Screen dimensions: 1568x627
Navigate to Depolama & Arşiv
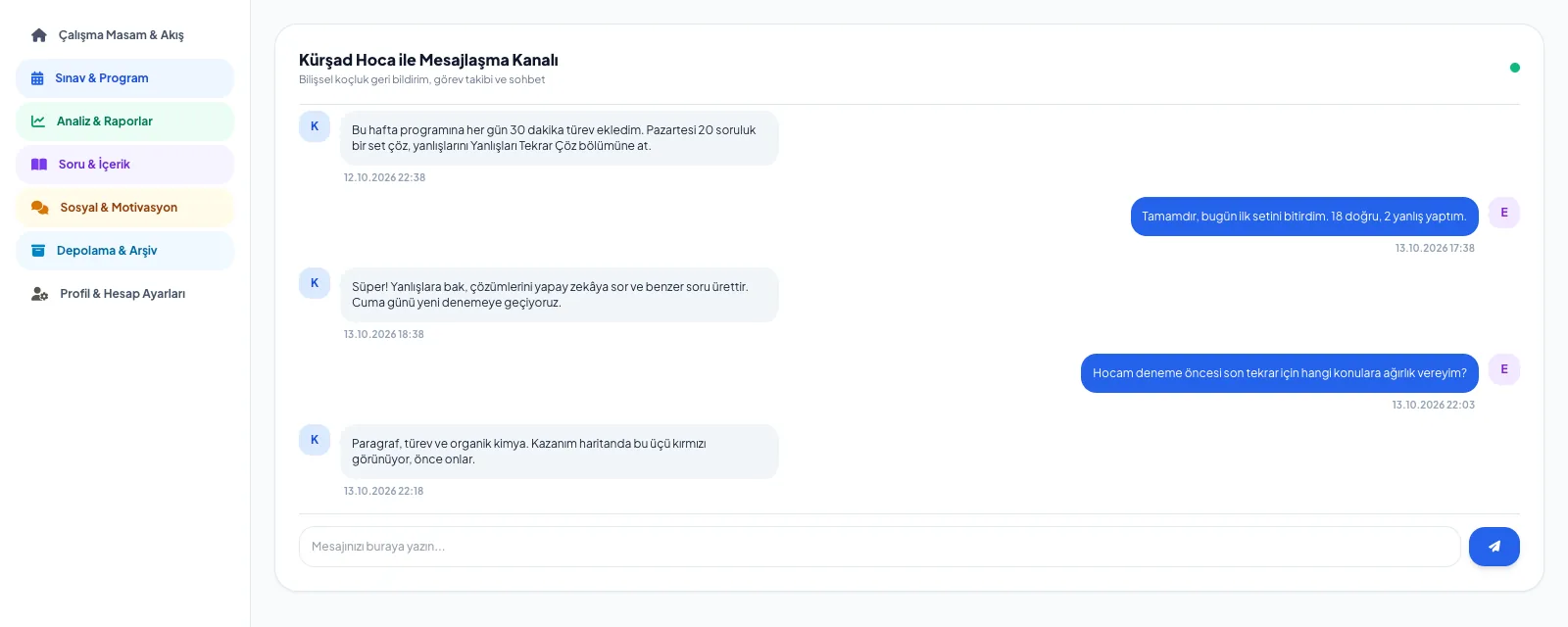[x=124, y=251]
